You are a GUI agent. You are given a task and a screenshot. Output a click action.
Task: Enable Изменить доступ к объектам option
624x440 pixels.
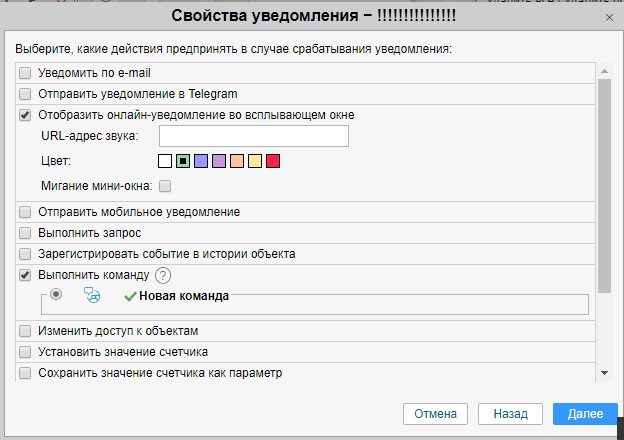[x=25, y=331]
